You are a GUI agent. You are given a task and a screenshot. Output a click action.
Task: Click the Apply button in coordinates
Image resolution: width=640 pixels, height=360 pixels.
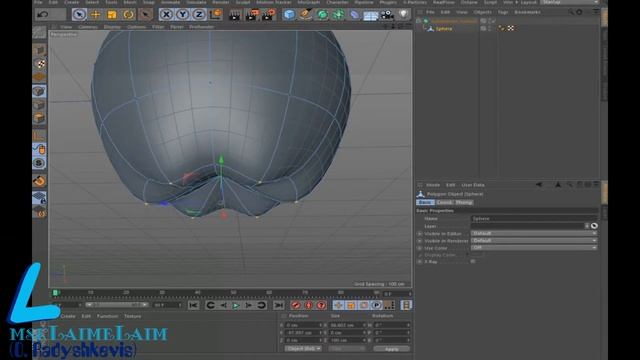(x=391, y=349)
